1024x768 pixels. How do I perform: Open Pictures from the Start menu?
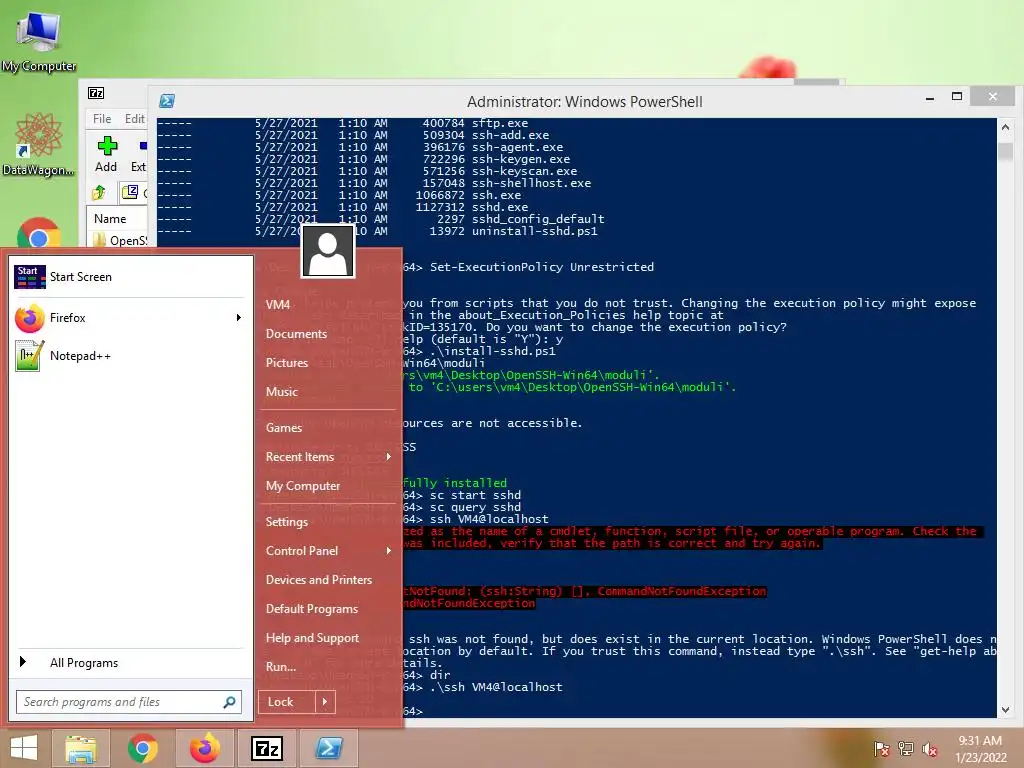[286, 362]
